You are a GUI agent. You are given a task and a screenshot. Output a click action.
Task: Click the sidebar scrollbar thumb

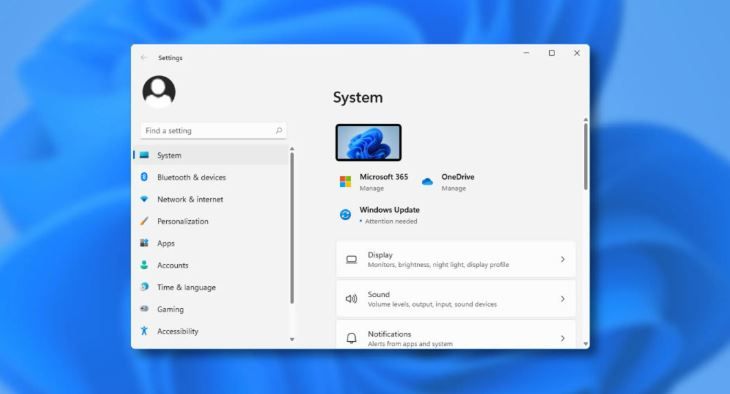(292, 228)
